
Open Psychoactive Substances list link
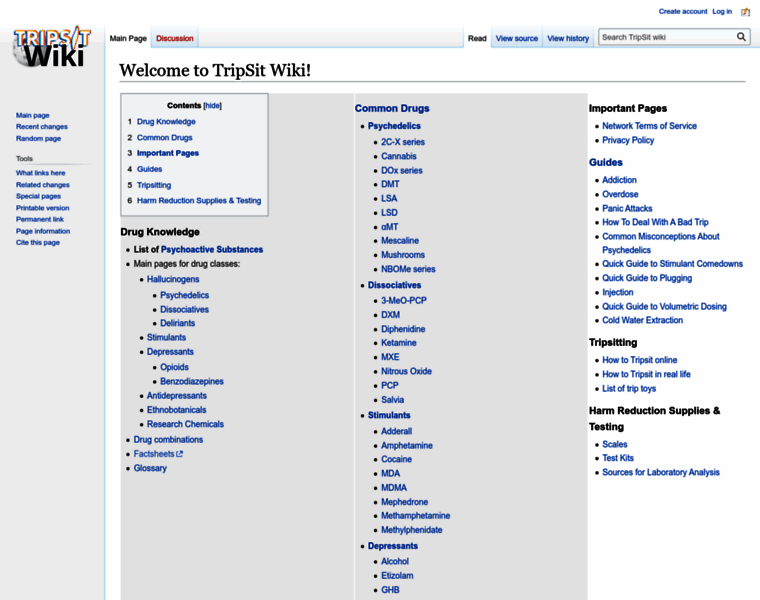point(212,250)
